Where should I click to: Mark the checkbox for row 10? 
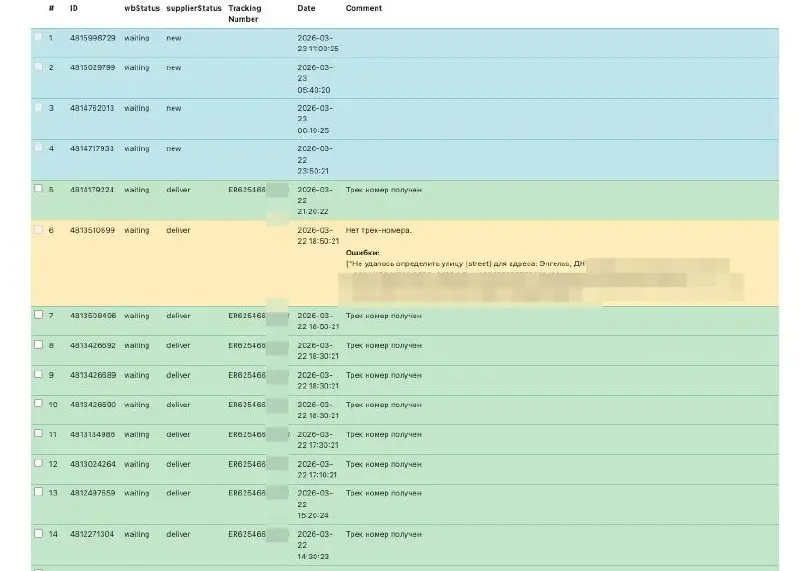point(38,403)
